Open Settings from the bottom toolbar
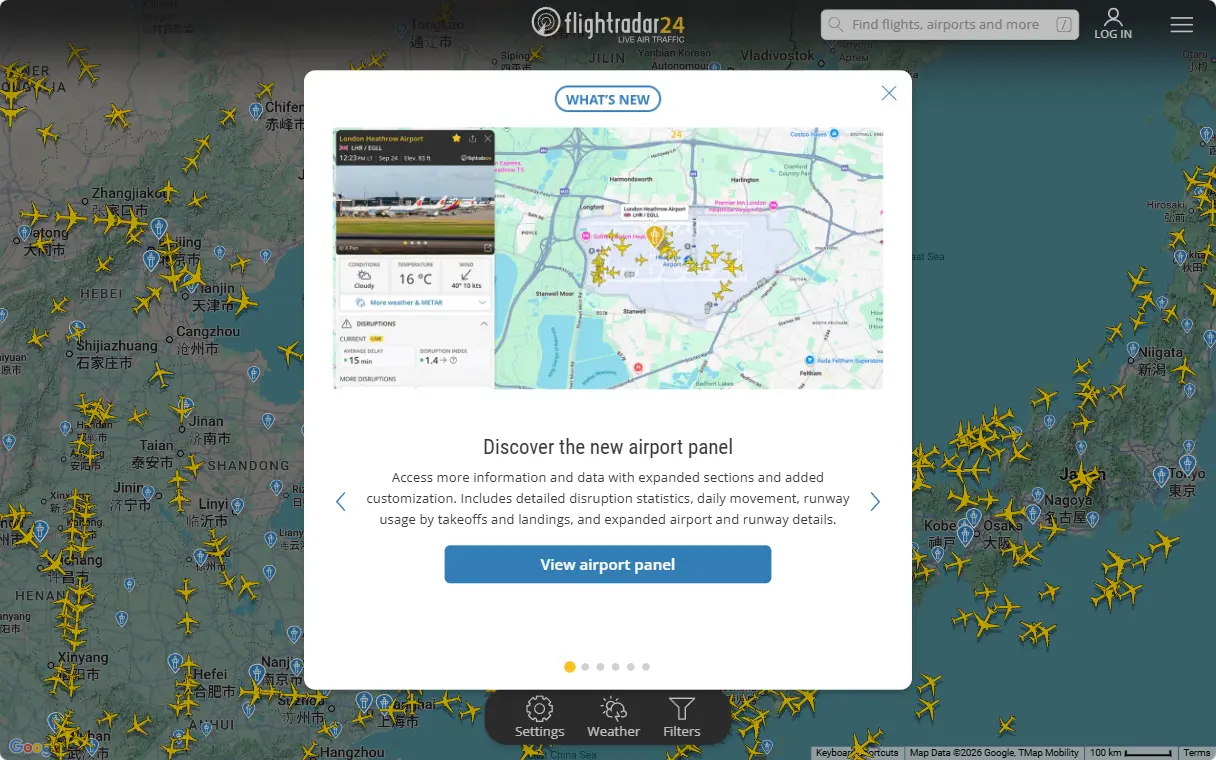1216x760 pixels. point(540,717)
